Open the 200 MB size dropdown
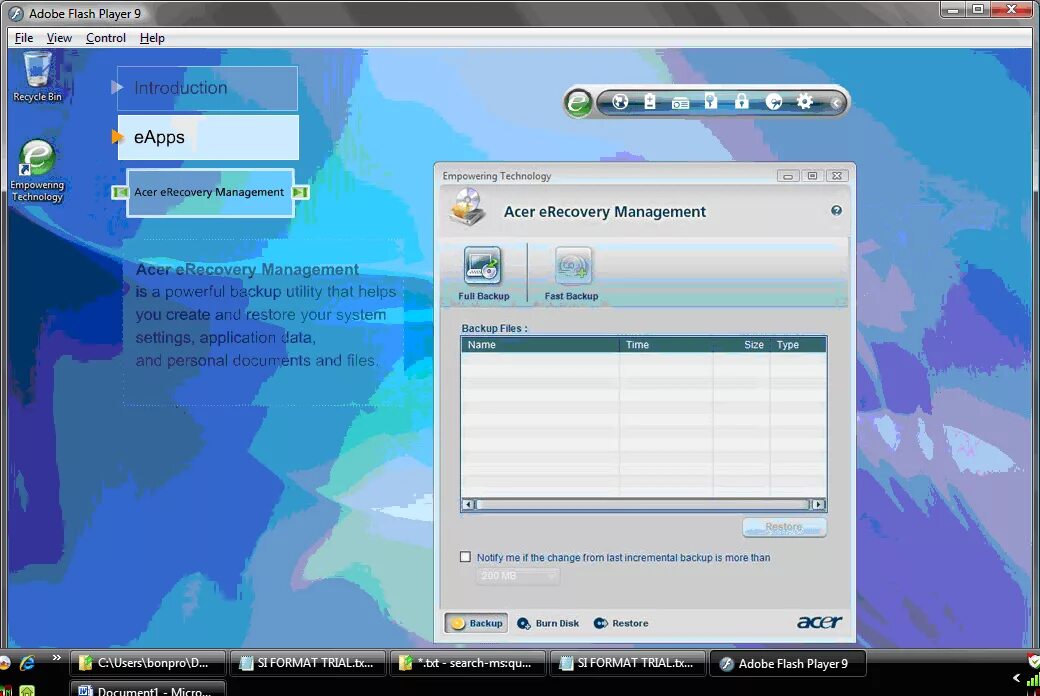Image resolution: width=1040 pixels, height=696 pixels. tap(517, 576)
